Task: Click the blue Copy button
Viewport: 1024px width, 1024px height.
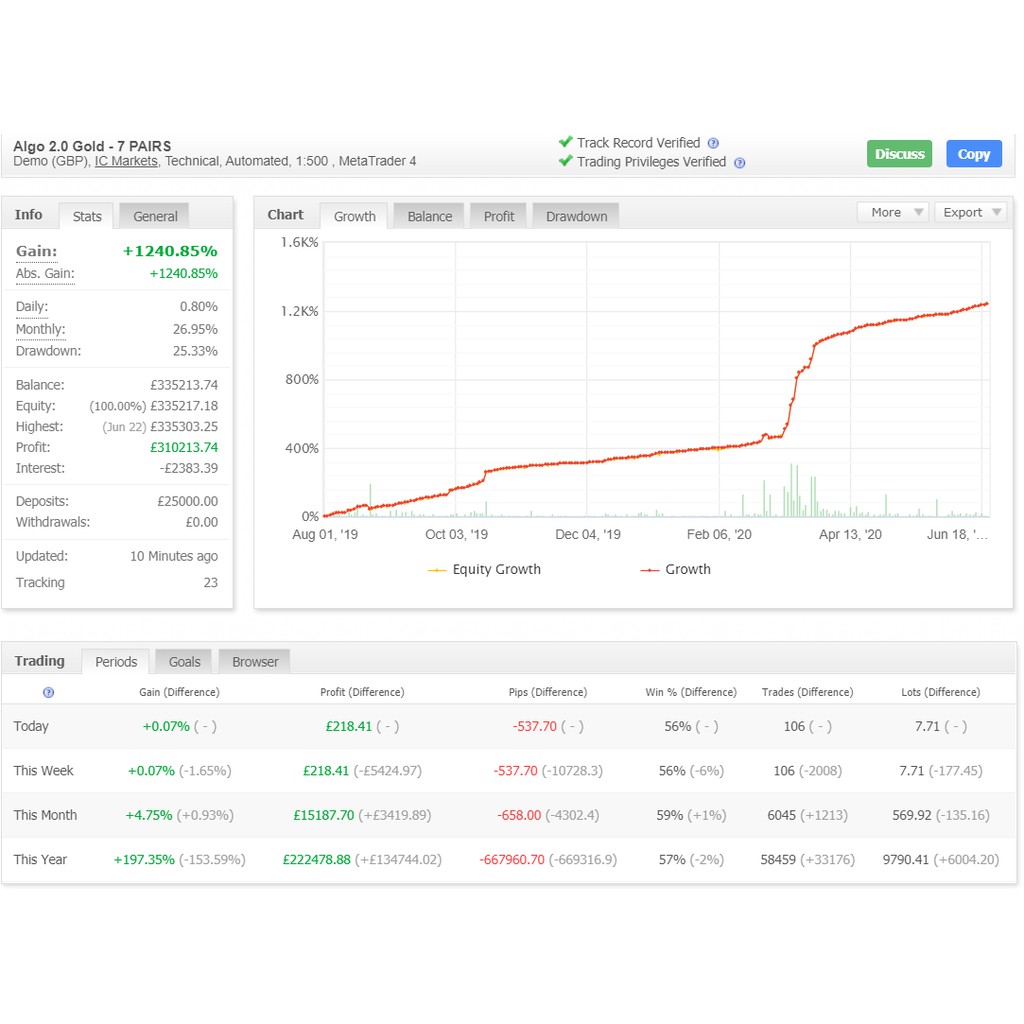Action: coord(973,154)
